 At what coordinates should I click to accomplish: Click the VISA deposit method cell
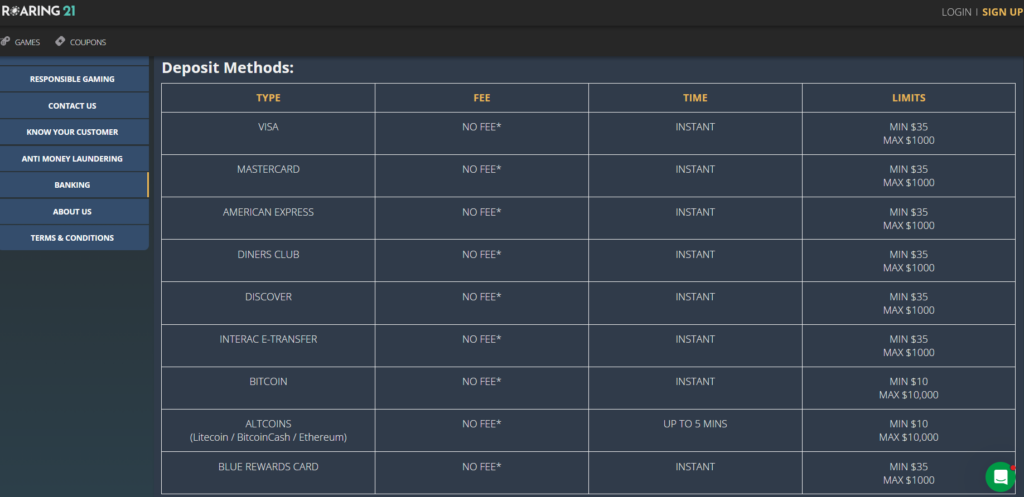[x=268, y=133]
